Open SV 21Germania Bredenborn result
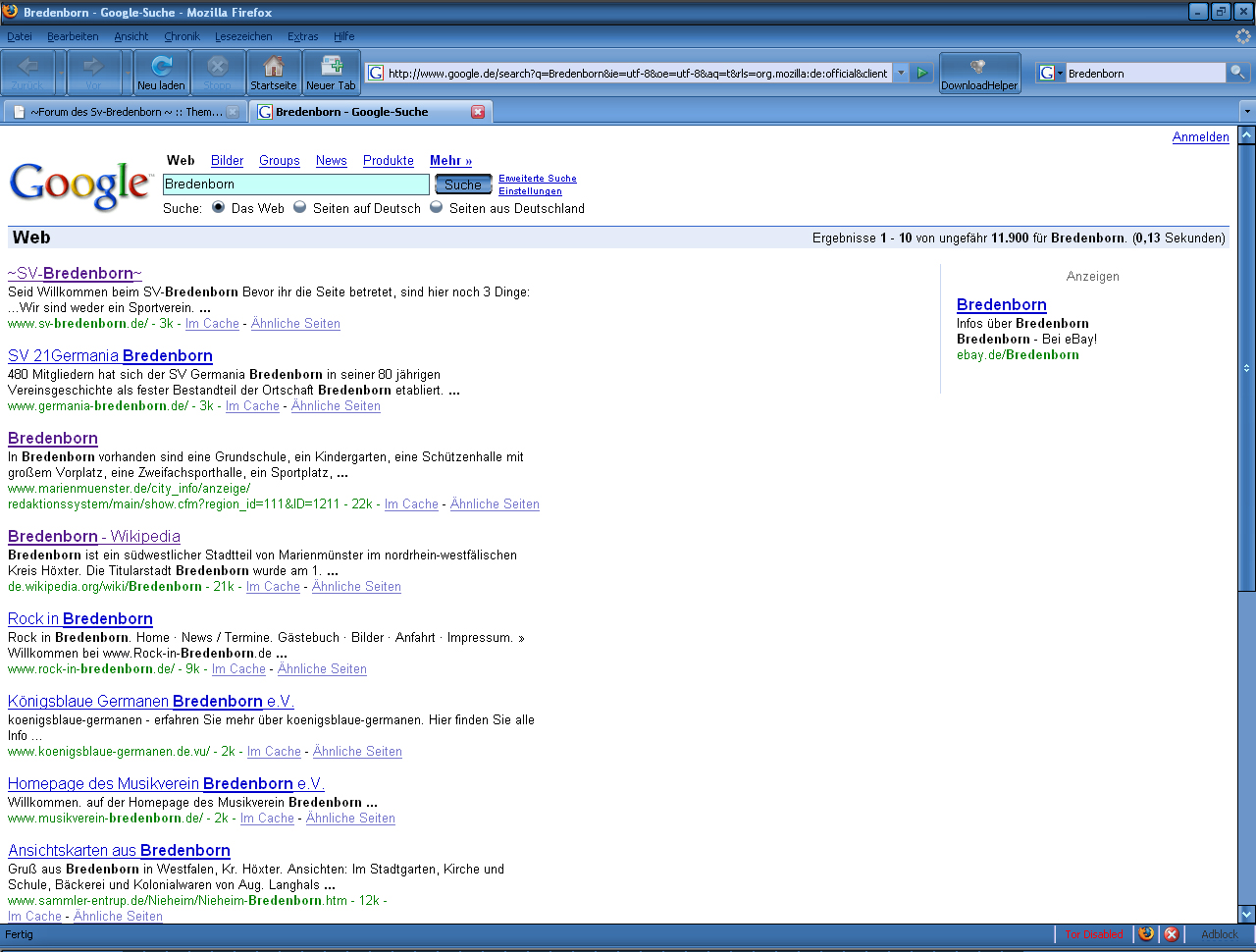This screenshot has width=1256, height=952. (x=110, y=356)
